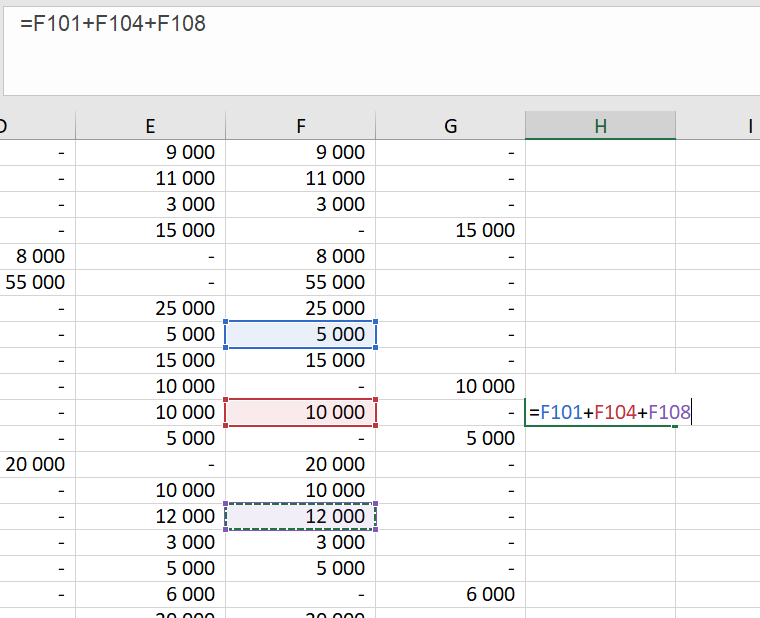Select column E header
The image size is (760, 618).
pos(150,126)
